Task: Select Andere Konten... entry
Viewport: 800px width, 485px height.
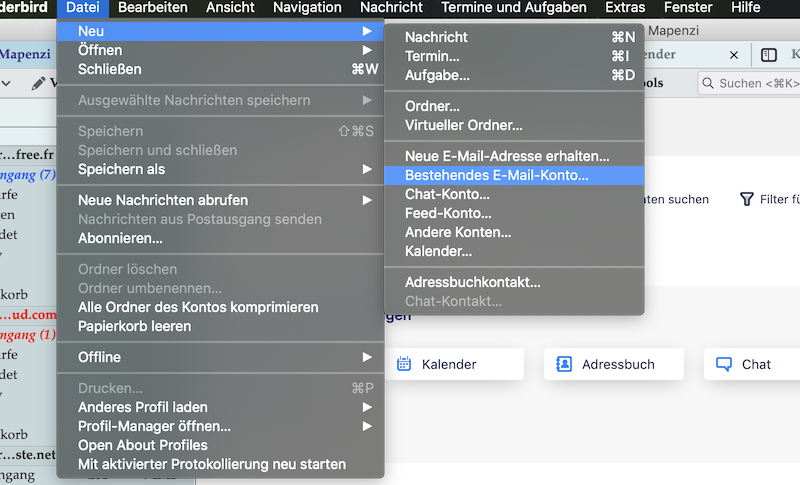Action: [514, 233]
